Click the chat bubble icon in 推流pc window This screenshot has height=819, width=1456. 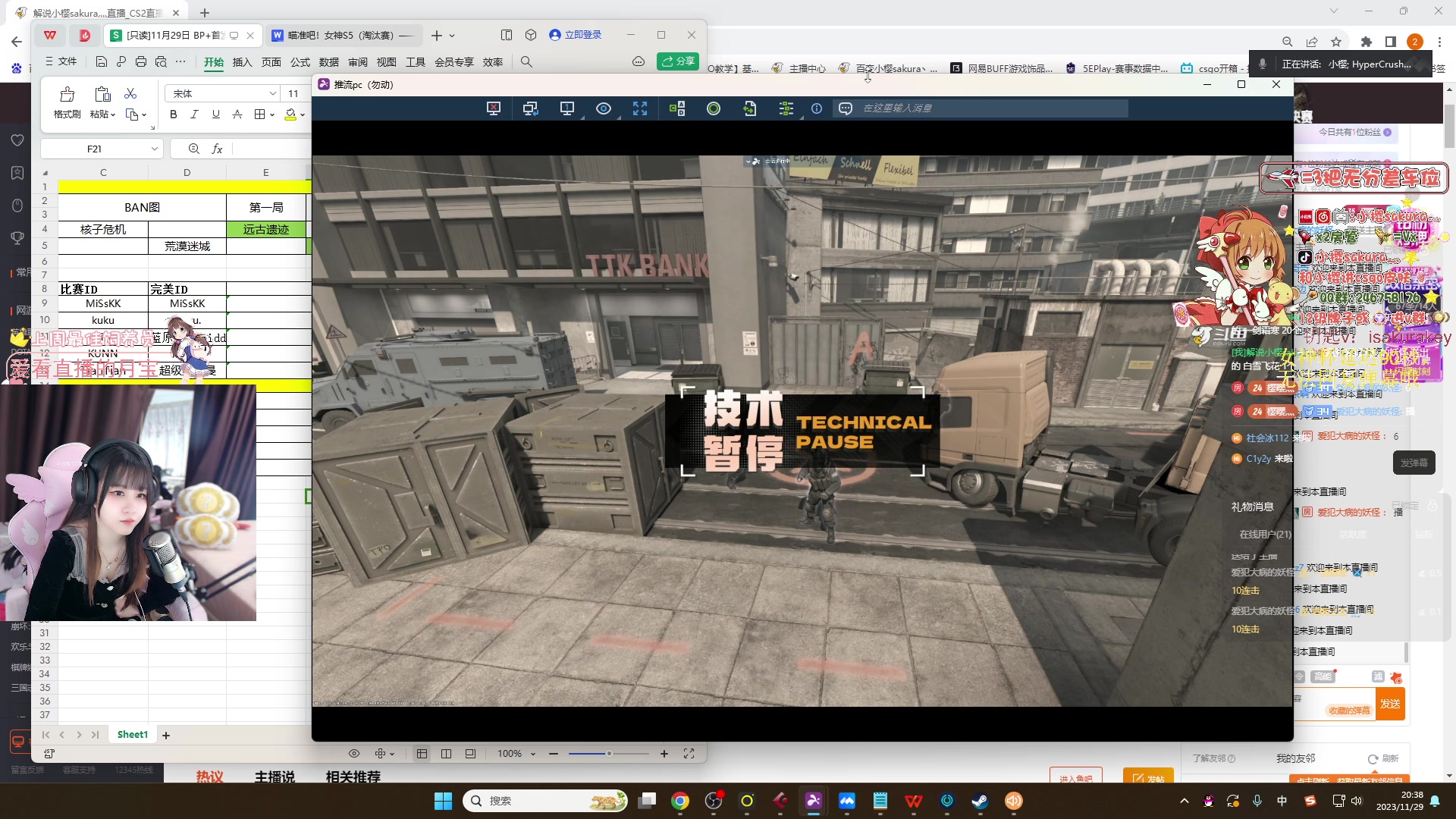click(846, 108)
